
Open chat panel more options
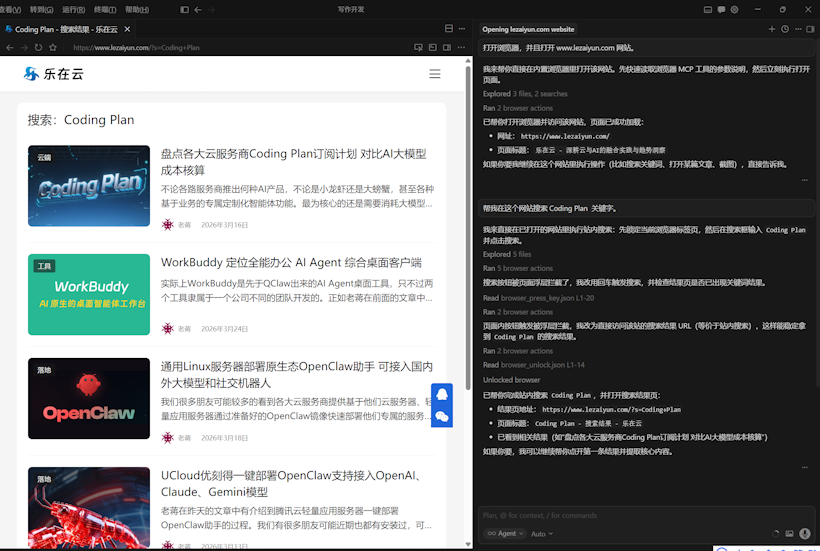point(798,29)
